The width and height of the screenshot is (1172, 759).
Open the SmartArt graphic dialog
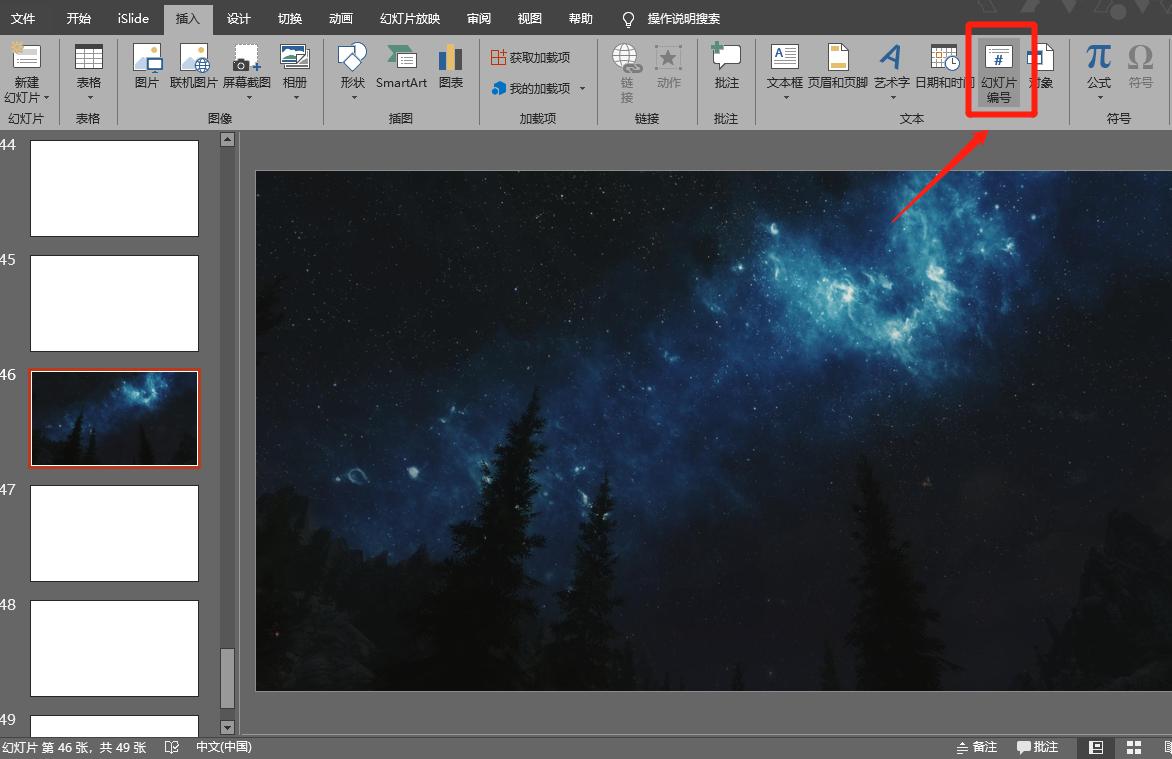(401, 66)
